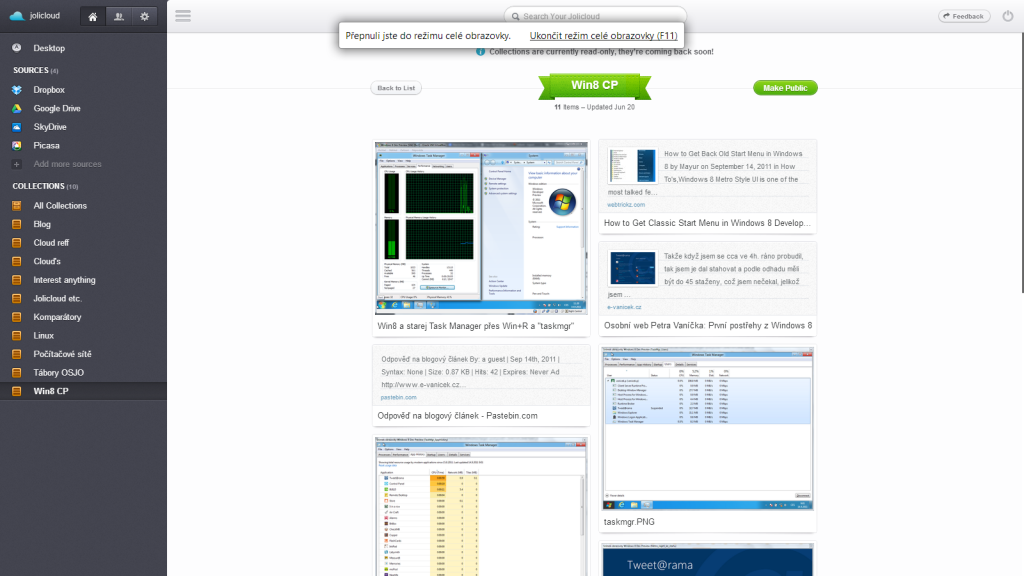Toggle the hamburger sidebar menu icon
The height and width of the screenshot is (576, 1024).
(183, 16)
